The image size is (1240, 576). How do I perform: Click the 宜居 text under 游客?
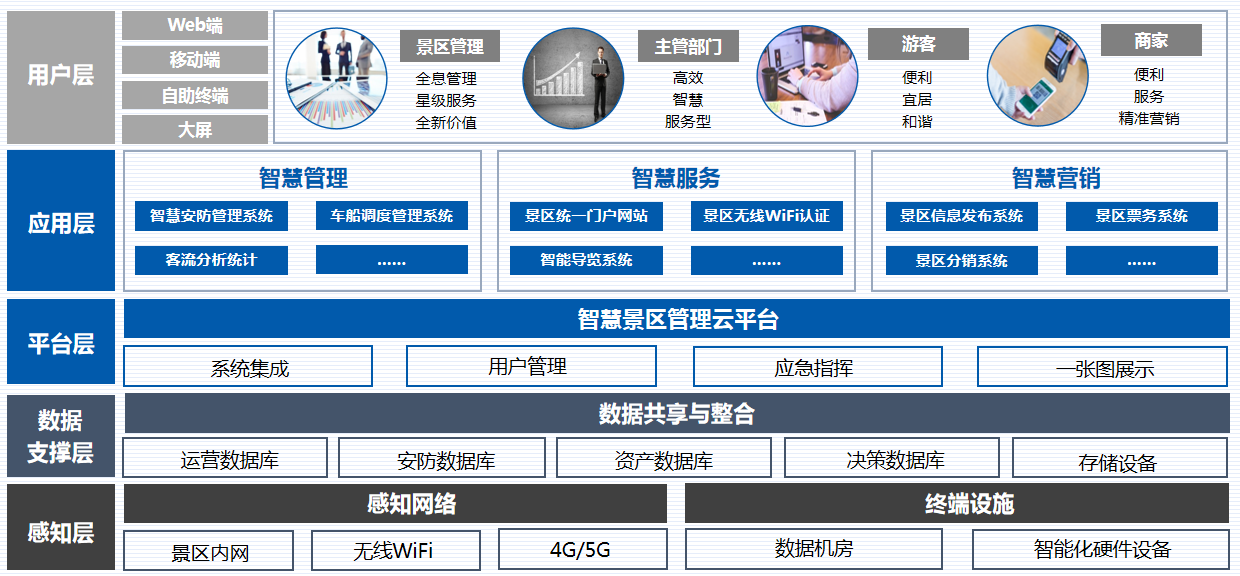[x=917, y=99]
